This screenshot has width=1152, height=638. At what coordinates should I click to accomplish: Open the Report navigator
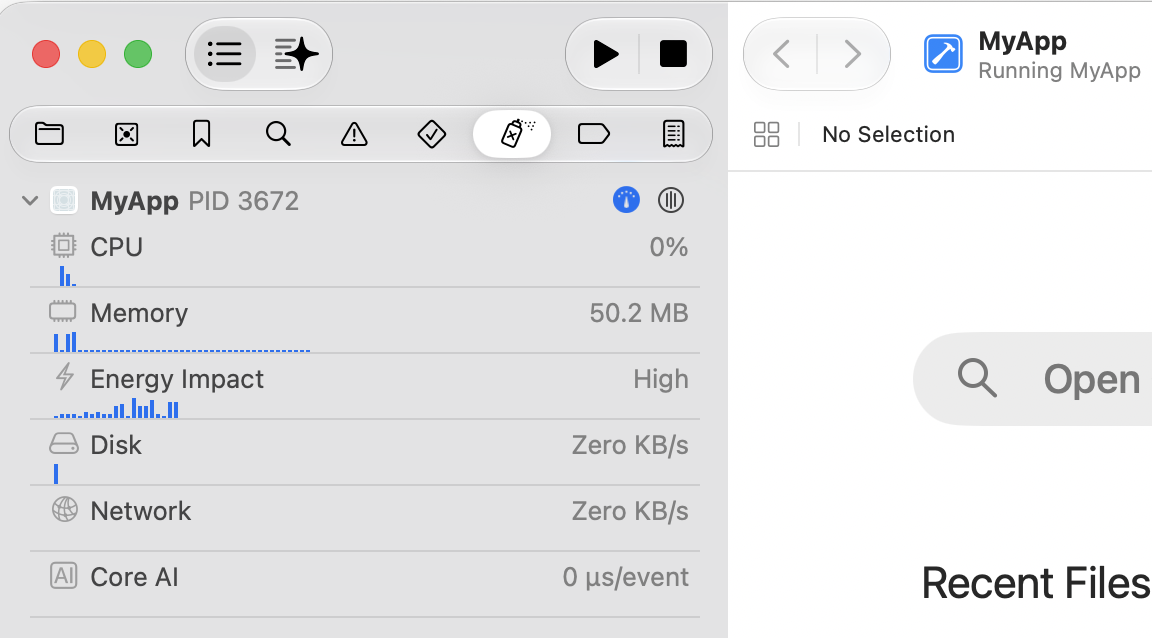673,135
